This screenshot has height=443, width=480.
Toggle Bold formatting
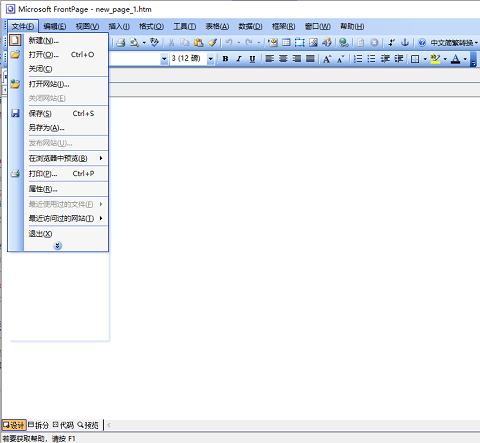(x=225, y=59)
